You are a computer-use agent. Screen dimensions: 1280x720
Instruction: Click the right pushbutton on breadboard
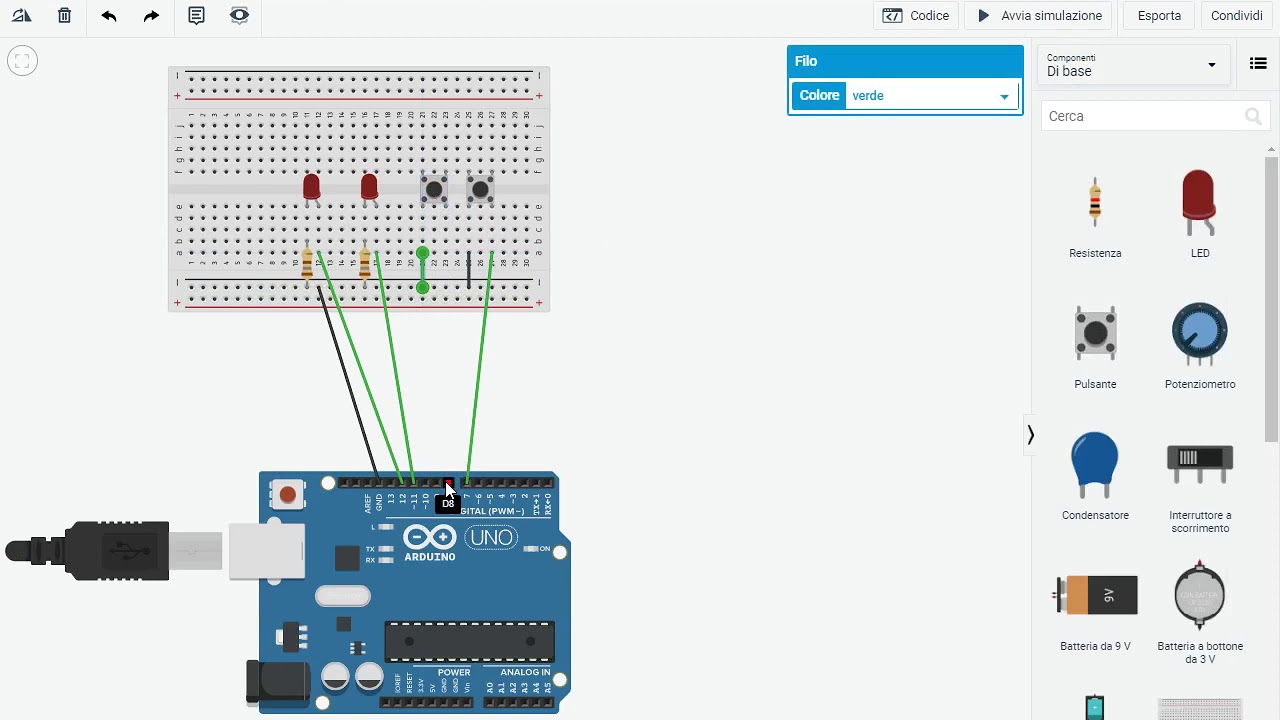tap(481, 189)
